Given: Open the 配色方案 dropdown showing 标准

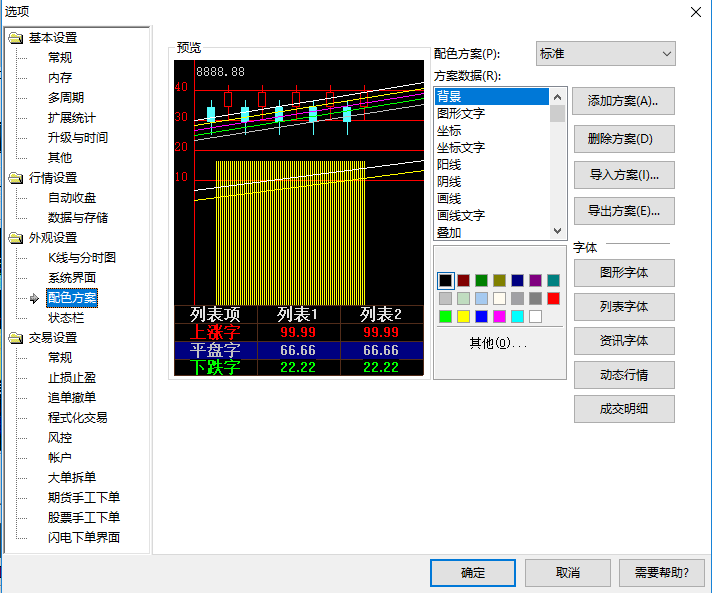Looking at the screenshot, I should (605, 54).
